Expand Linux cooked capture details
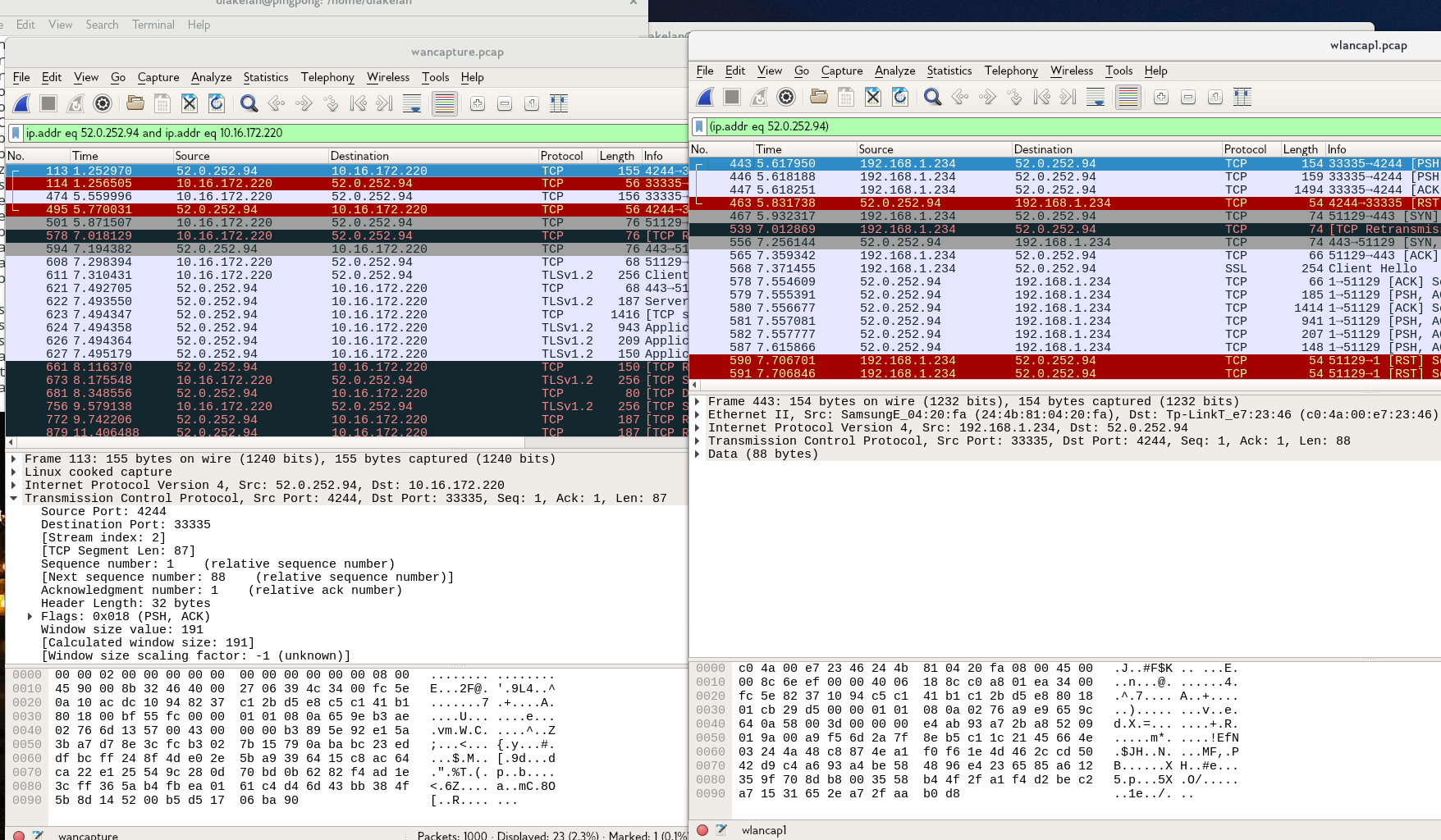Image resolution: width=1441 pixels, height=840 pixels. point(14,472)
